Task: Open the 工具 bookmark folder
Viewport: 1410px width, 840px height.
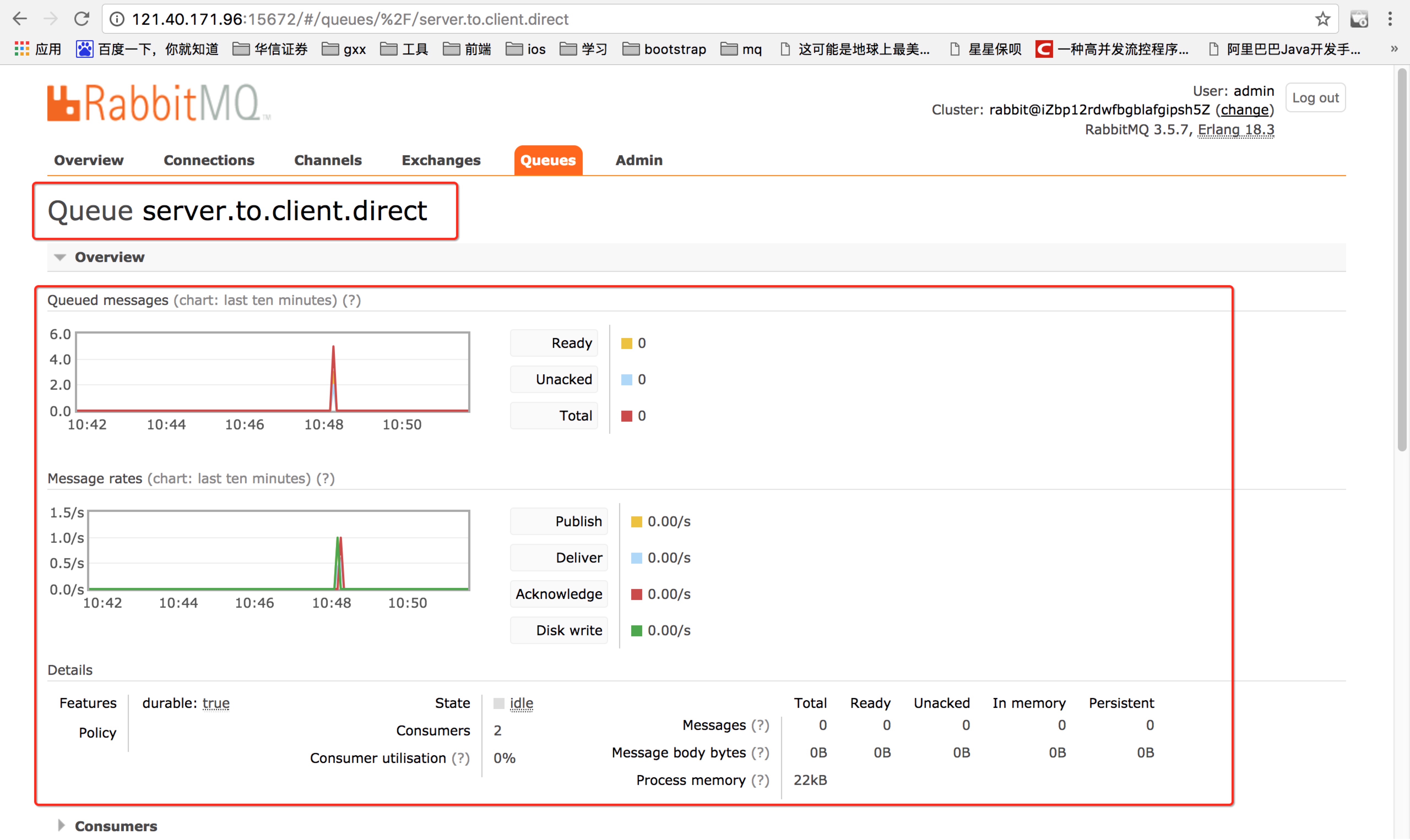Action: (x=404, y=49)
